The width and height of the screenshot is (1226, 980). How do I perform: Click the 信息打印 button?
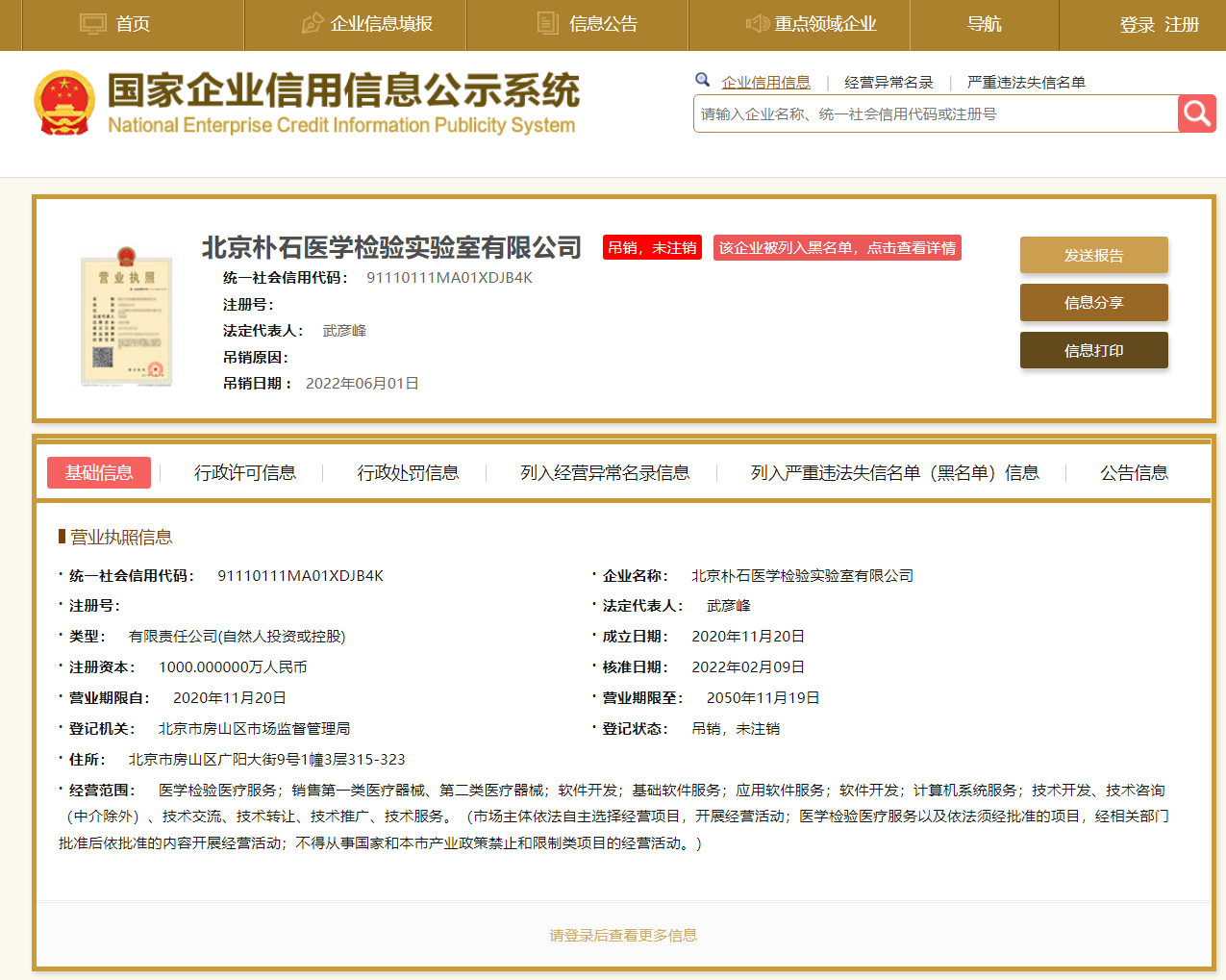pos(1093,350)
